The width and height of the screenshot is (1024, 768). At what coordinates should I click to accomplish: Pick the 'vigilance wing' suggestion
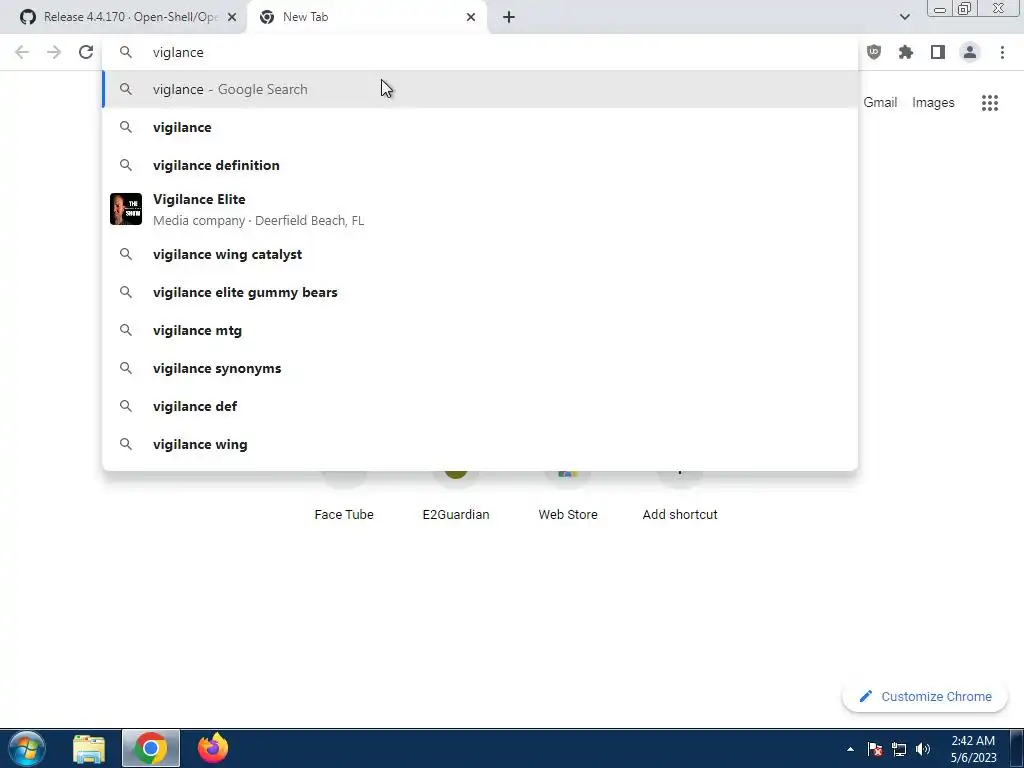coord(480,444)
